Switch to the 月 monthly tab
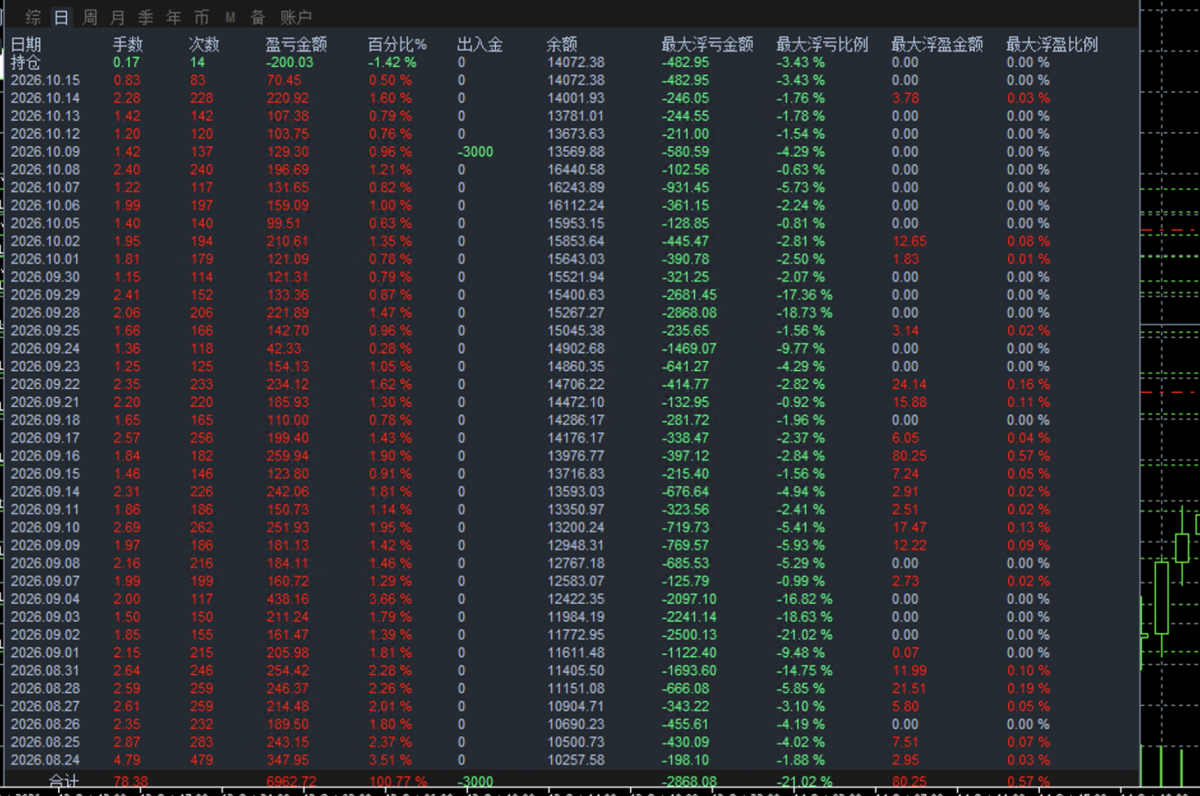The height and width of the screenshot is (796, 1200). coord(118,17)
